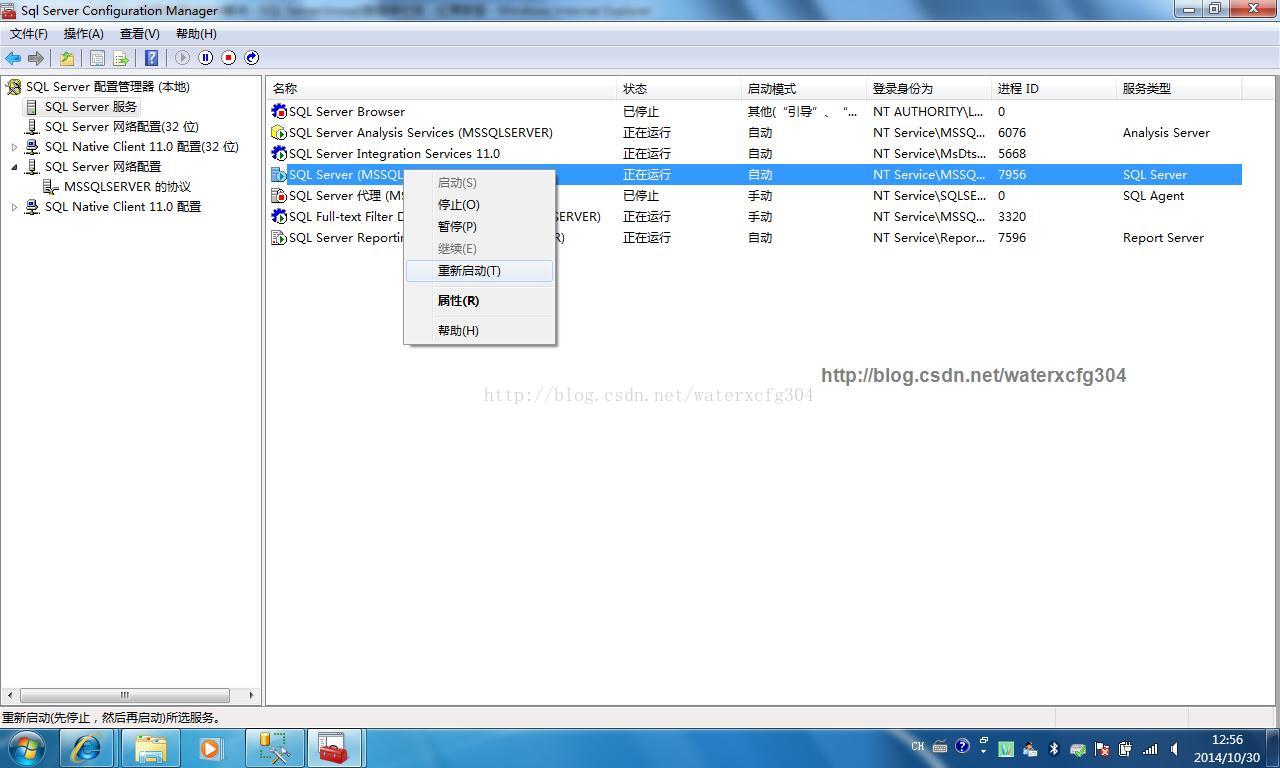This screenshot has width=1280, height=768.
Task: Open the blue question mark Help icon
Action: pyautogui.click(x=151, y=58)
